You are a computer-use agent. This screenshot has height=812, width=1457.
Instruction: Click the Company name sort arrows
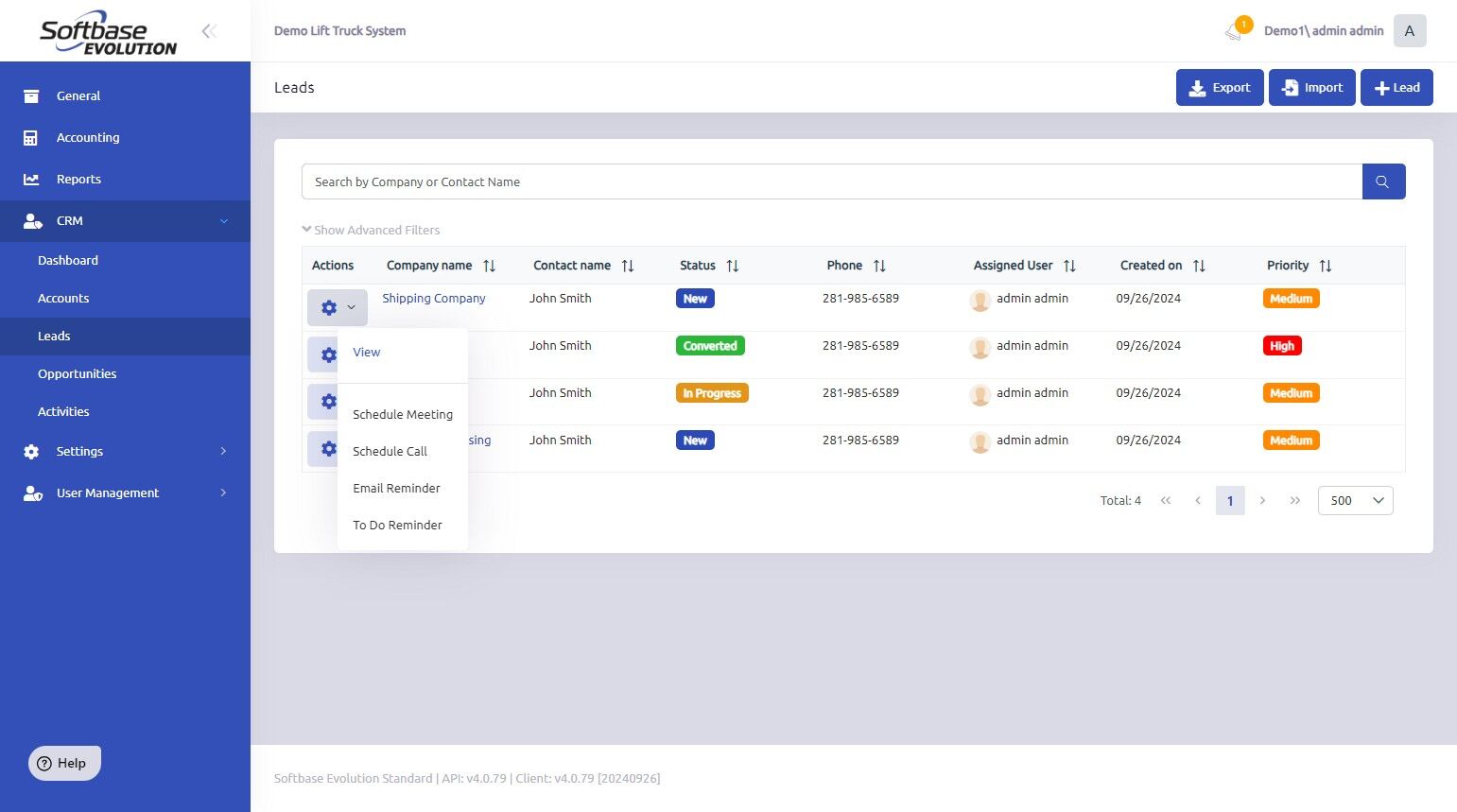click(x=489, y=266)
